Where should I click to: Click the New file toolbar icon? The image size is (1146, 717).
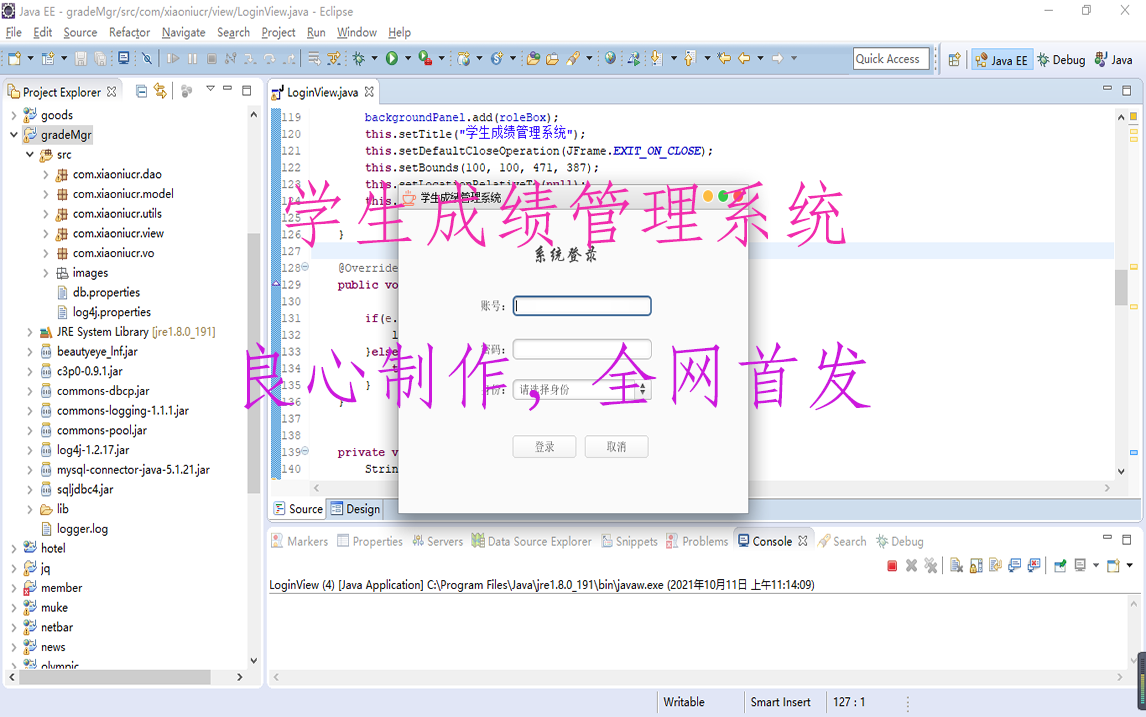[x=14, y=58]
